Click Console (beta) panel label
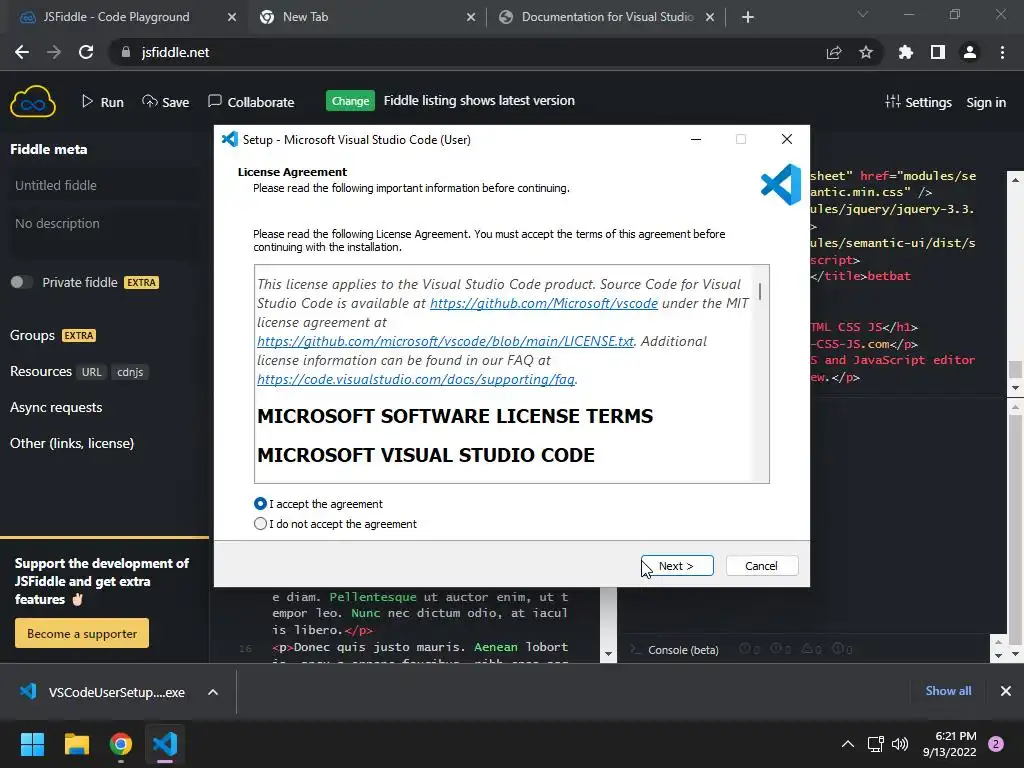The width and height of the screenshot is (1024, 768). click(683, 650)
